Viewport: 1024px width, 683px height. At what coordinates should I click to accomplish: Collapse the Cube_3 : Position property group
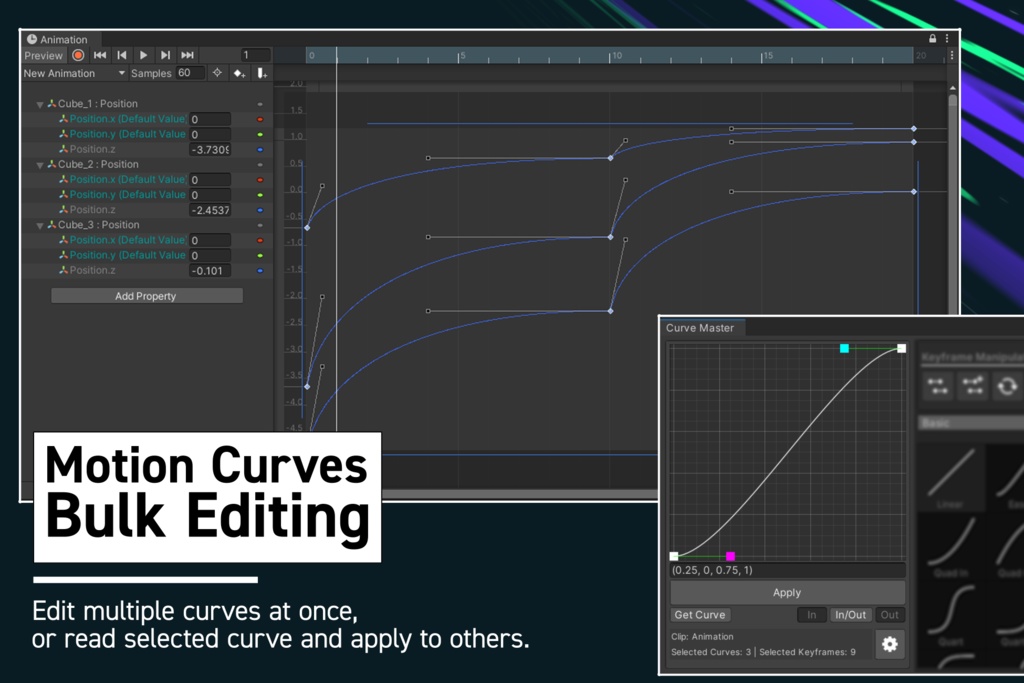coord(40,224)
